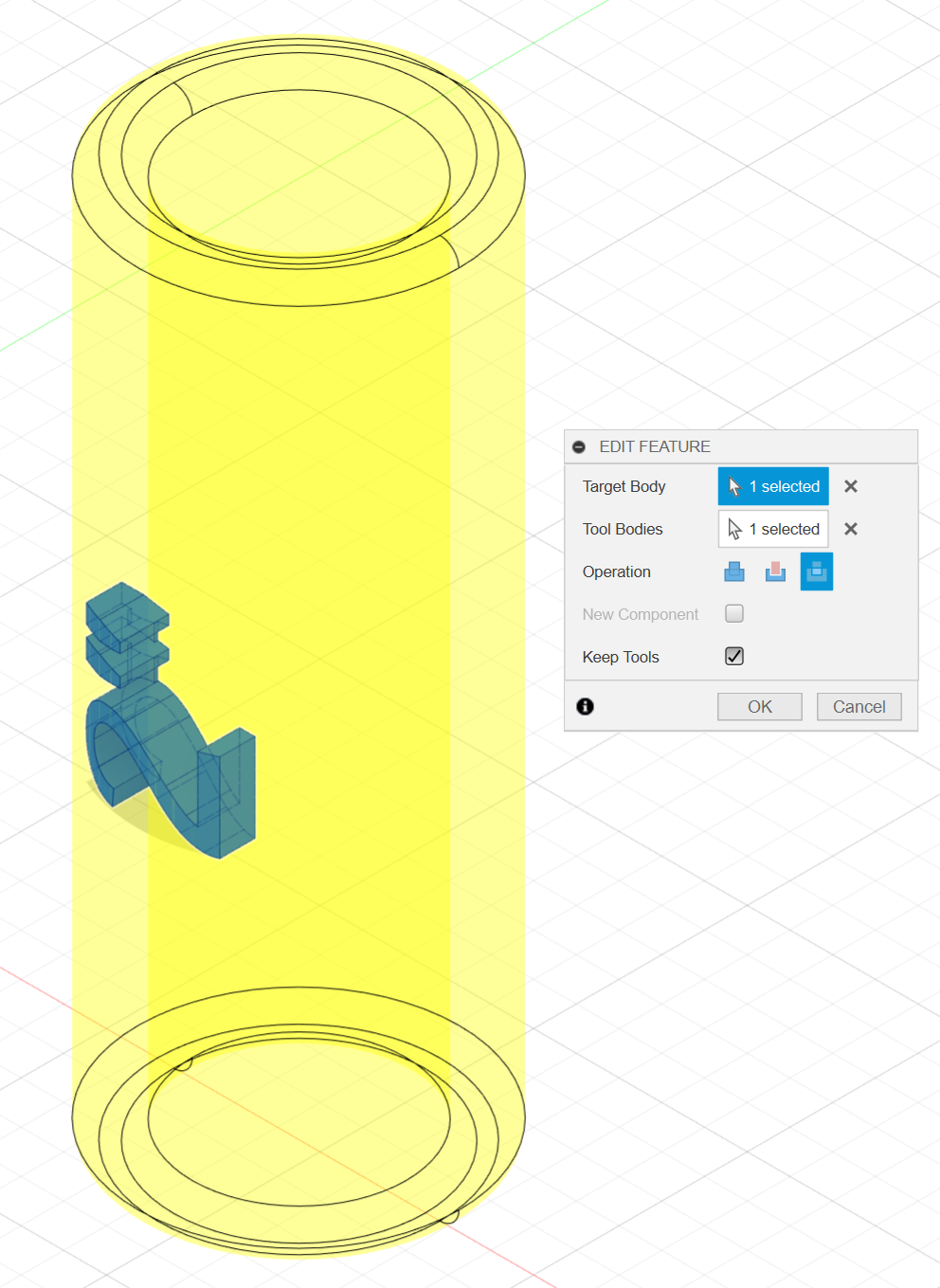
Task: Click the Keep Tools label
Action: pyautogui.click(x=621, y=657)
